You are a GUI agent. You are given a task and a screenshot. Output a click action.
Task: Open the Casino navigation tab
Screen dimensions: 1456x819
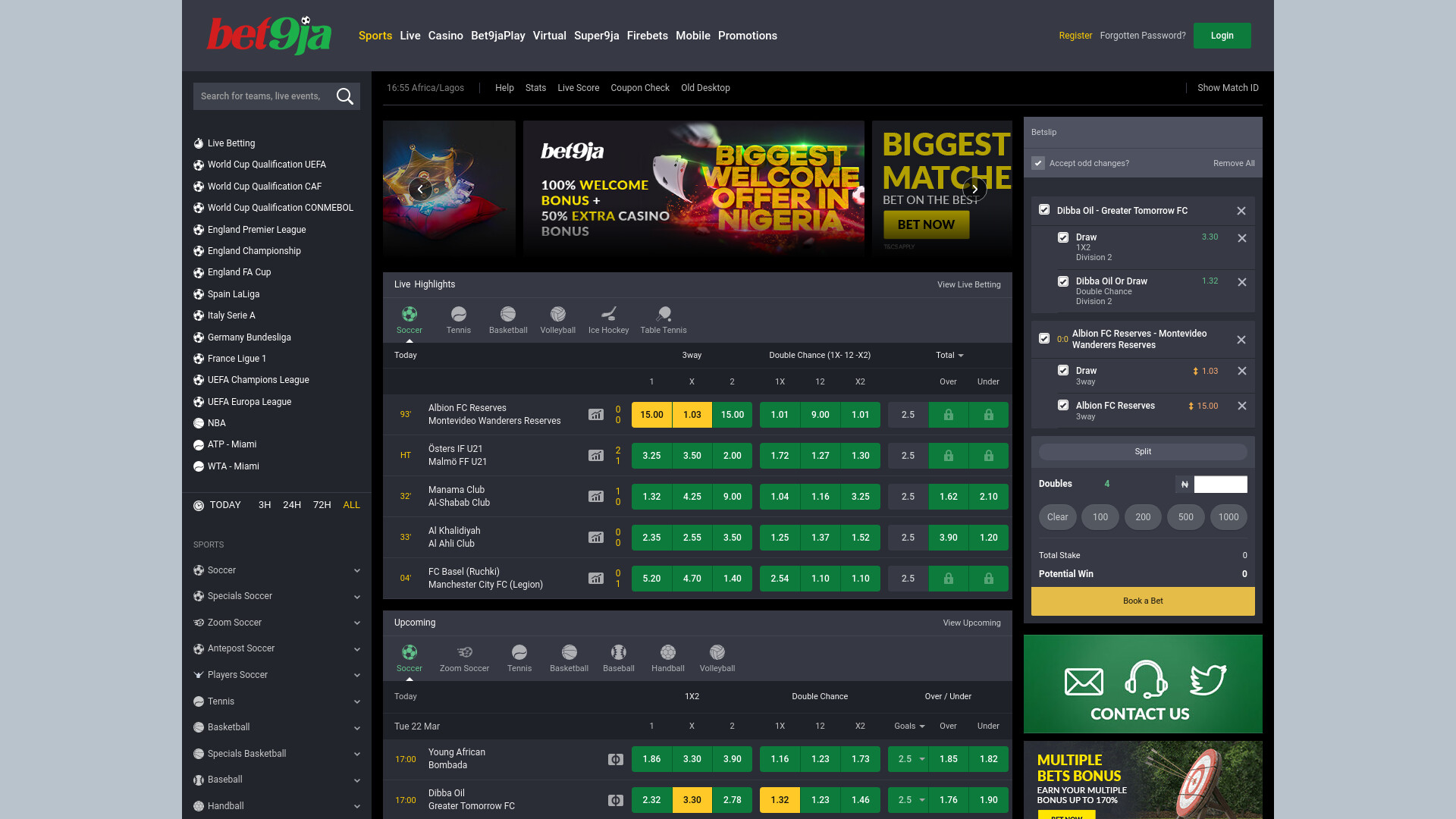coord(446,36)
